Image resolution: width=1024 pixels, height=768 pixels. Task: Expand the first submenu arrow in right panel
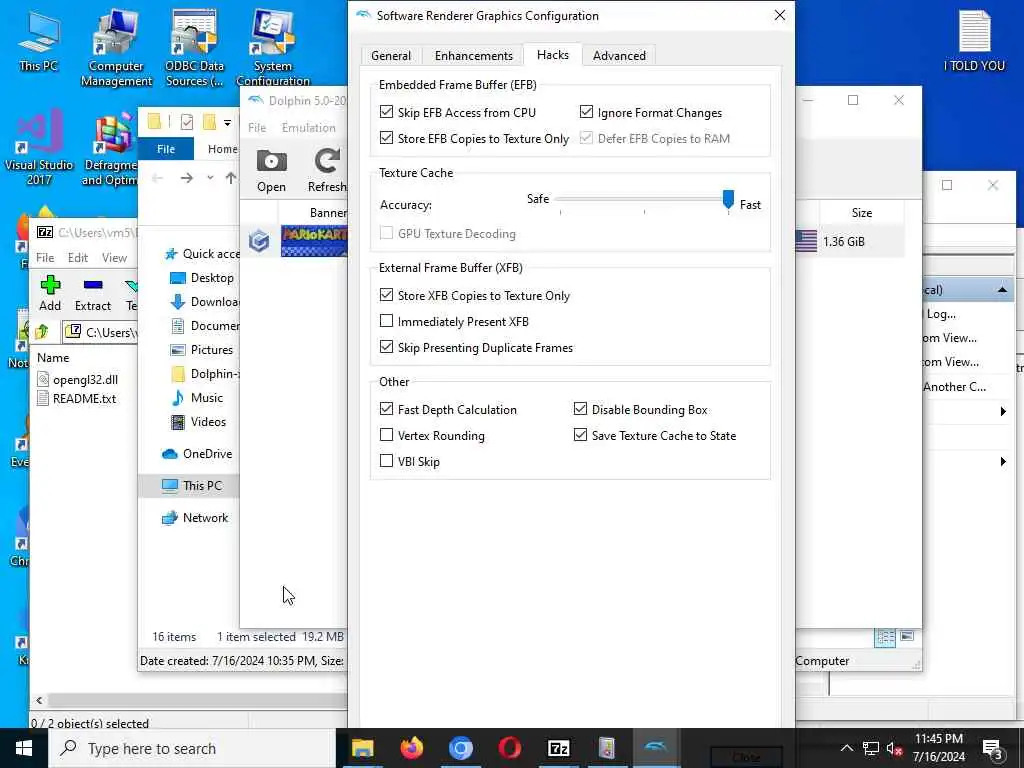pyautogui.click(x=1003, y=411)
